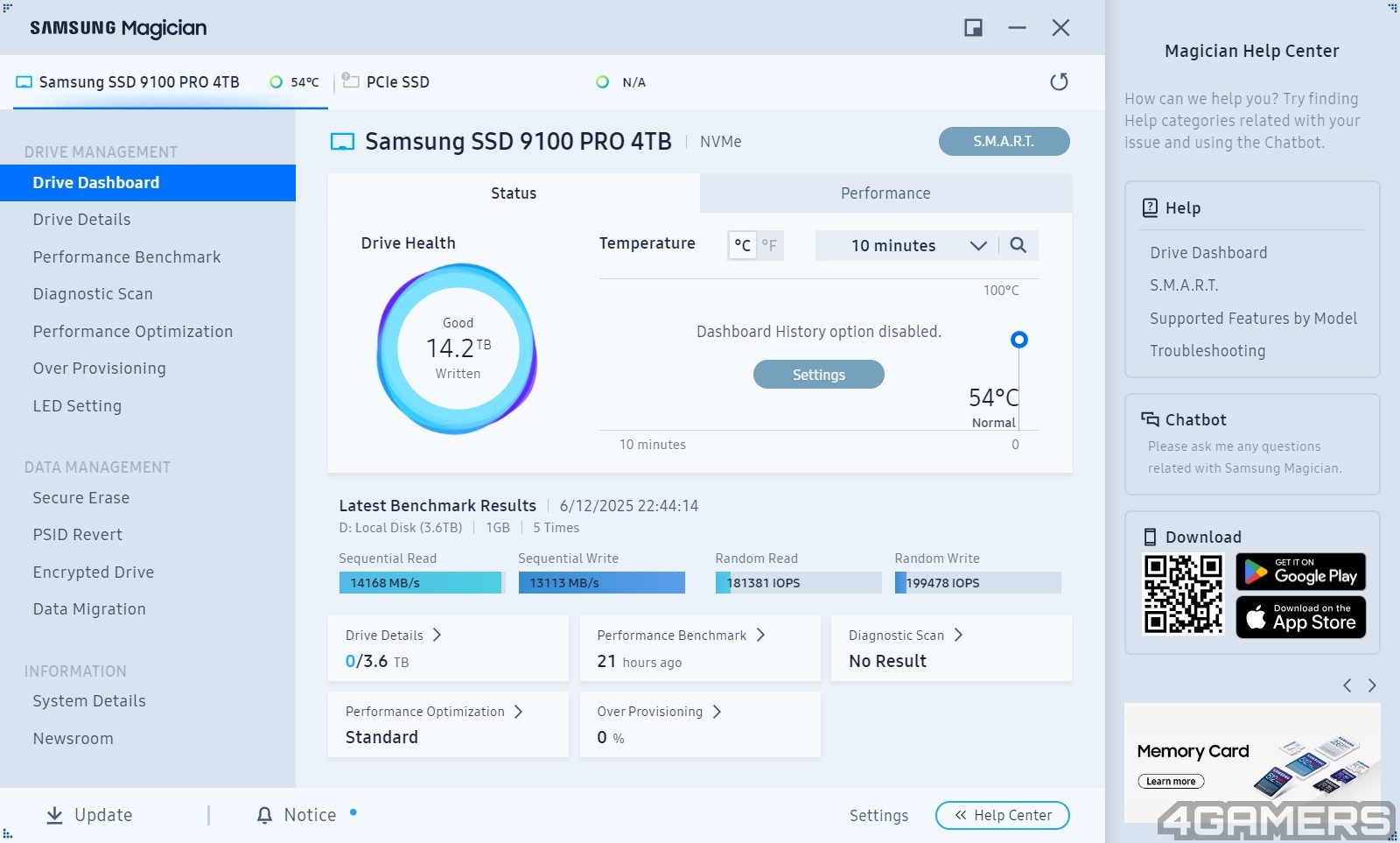Open Secure Erase in sidebar
This screenshot has width=1400, height=843.
pos(148,498)
